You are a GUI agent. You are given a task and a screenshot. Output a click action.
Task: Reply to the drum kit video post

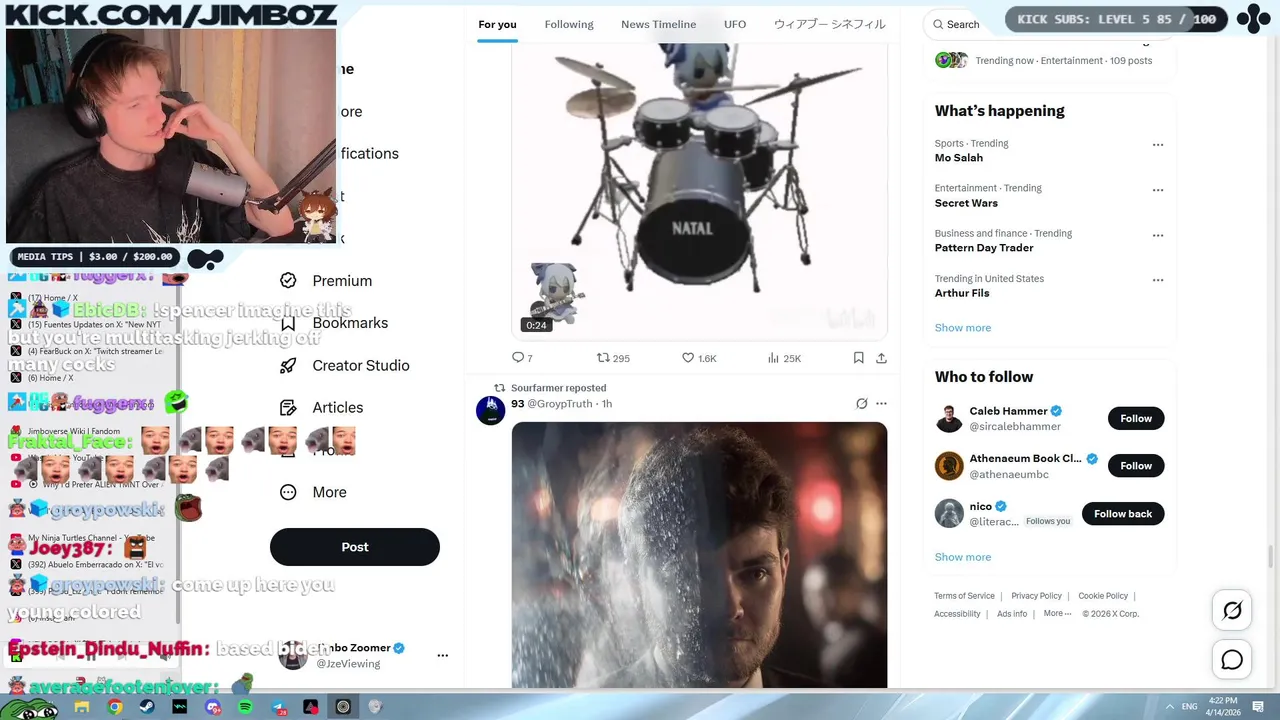[x=522, y=358]
